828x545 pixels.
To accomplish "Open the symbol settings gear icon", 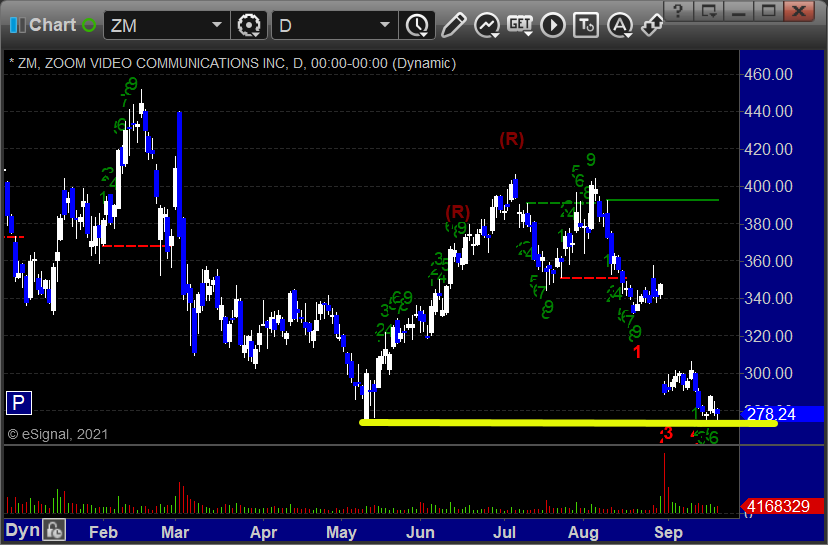I will [x=249, y=25].
